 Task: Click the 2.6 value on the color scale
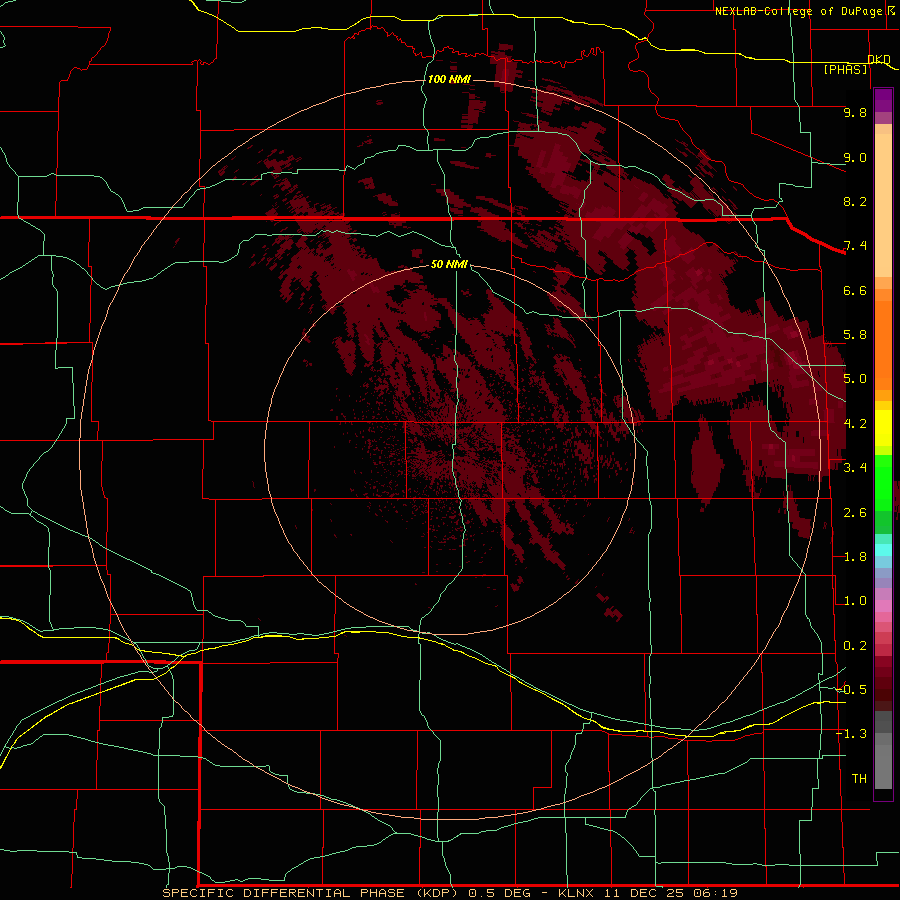(x=855, y=513)
